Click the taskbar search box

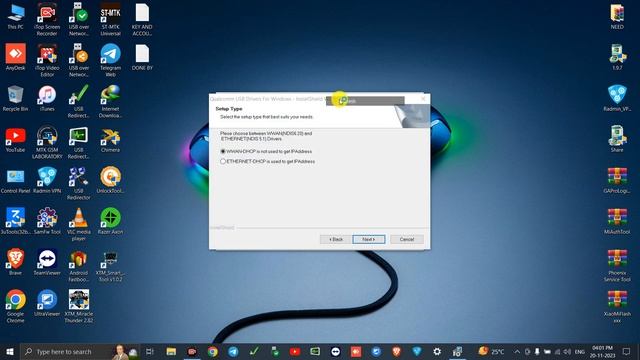click(80, 351)
